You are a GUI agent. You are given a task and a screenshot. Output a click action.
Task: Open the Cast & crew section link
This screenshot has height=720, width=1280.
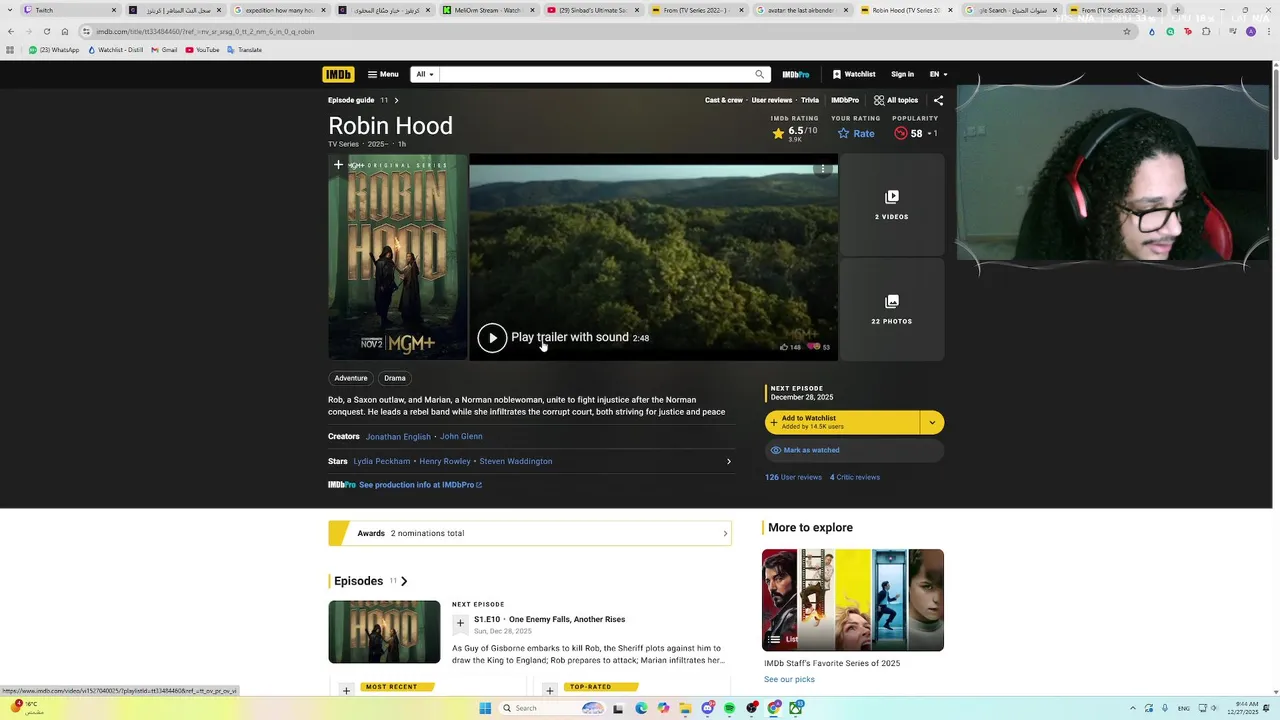click(x=724, y=100)
